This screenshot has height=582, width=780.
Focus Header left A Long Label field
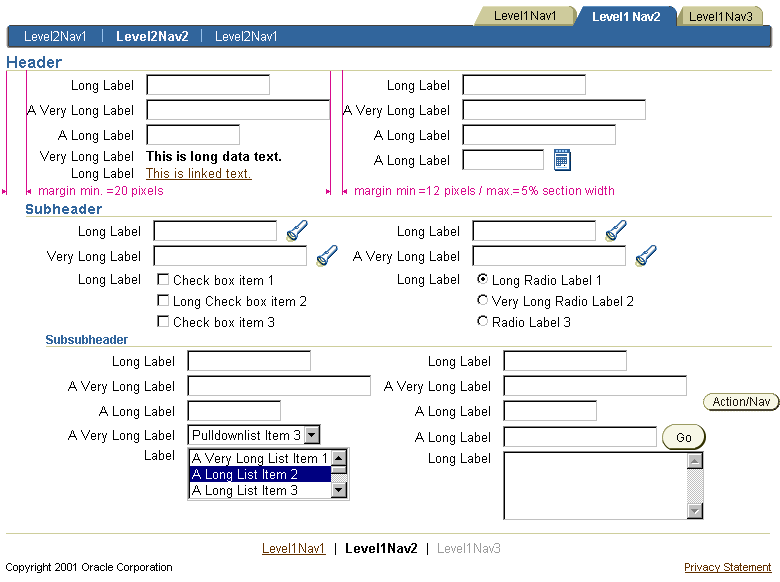tap(193, 134)
